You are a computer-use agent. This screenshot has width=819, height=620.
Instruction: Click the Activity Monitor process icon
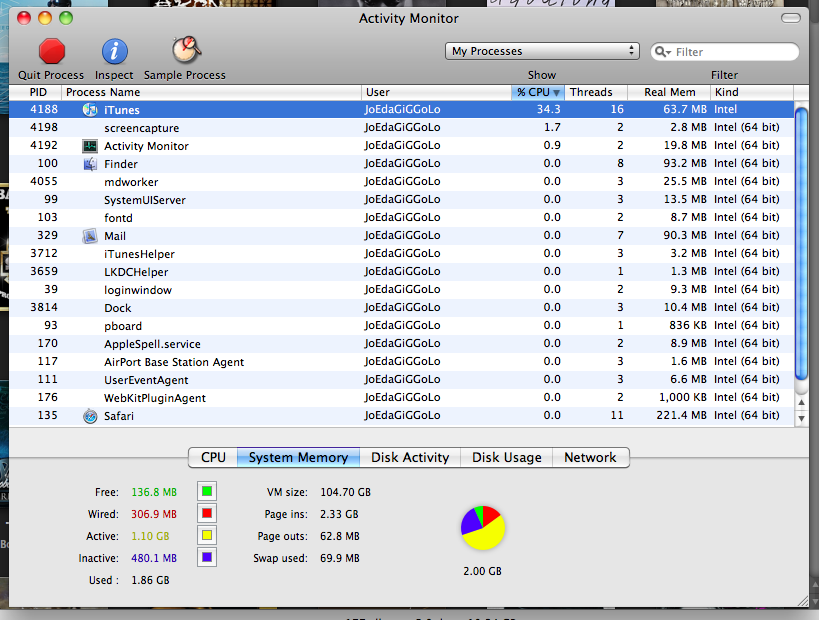coord(90,146)
